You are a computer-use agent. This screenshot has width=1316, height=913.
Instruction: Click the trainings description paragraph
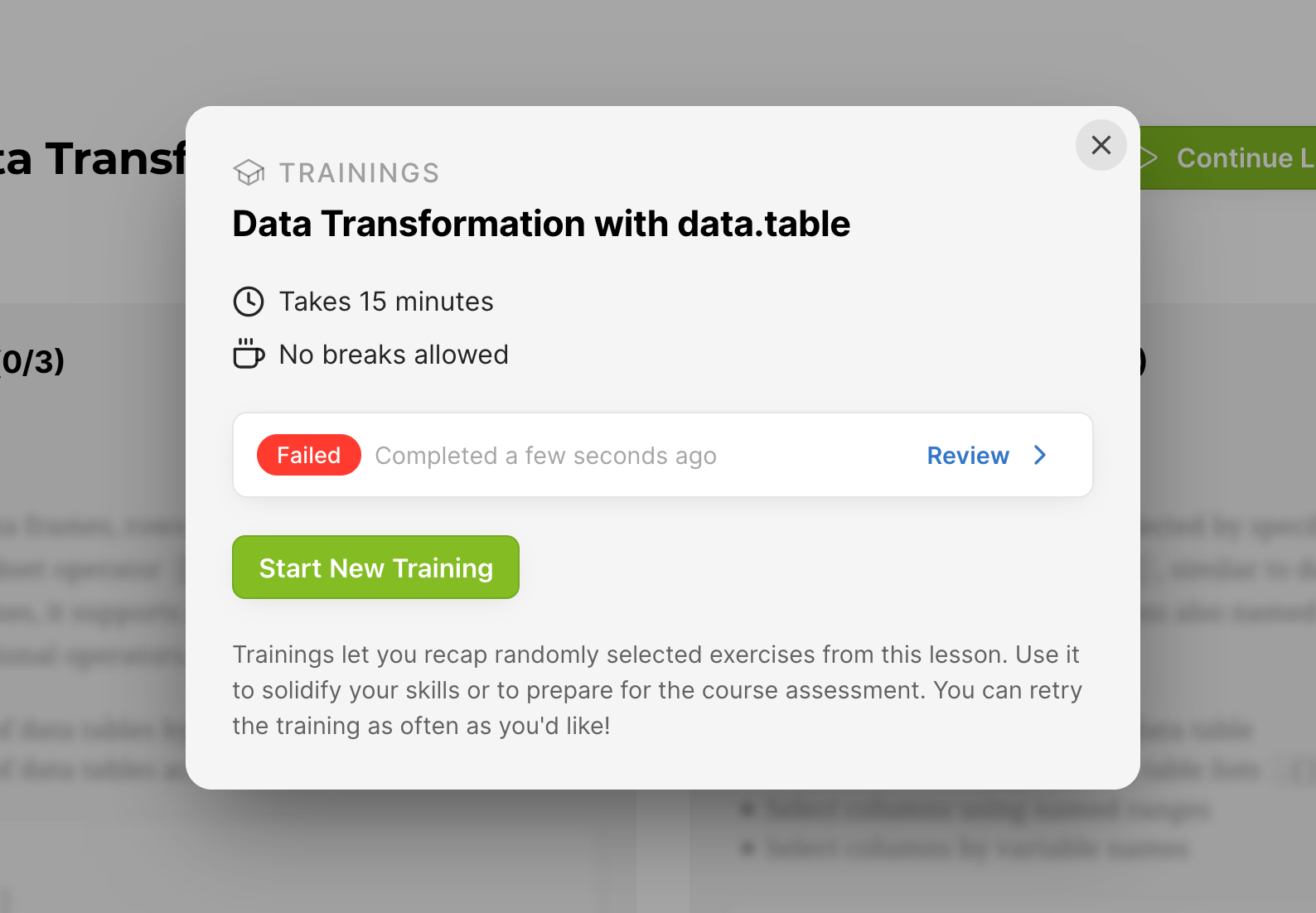coord(657,690)
